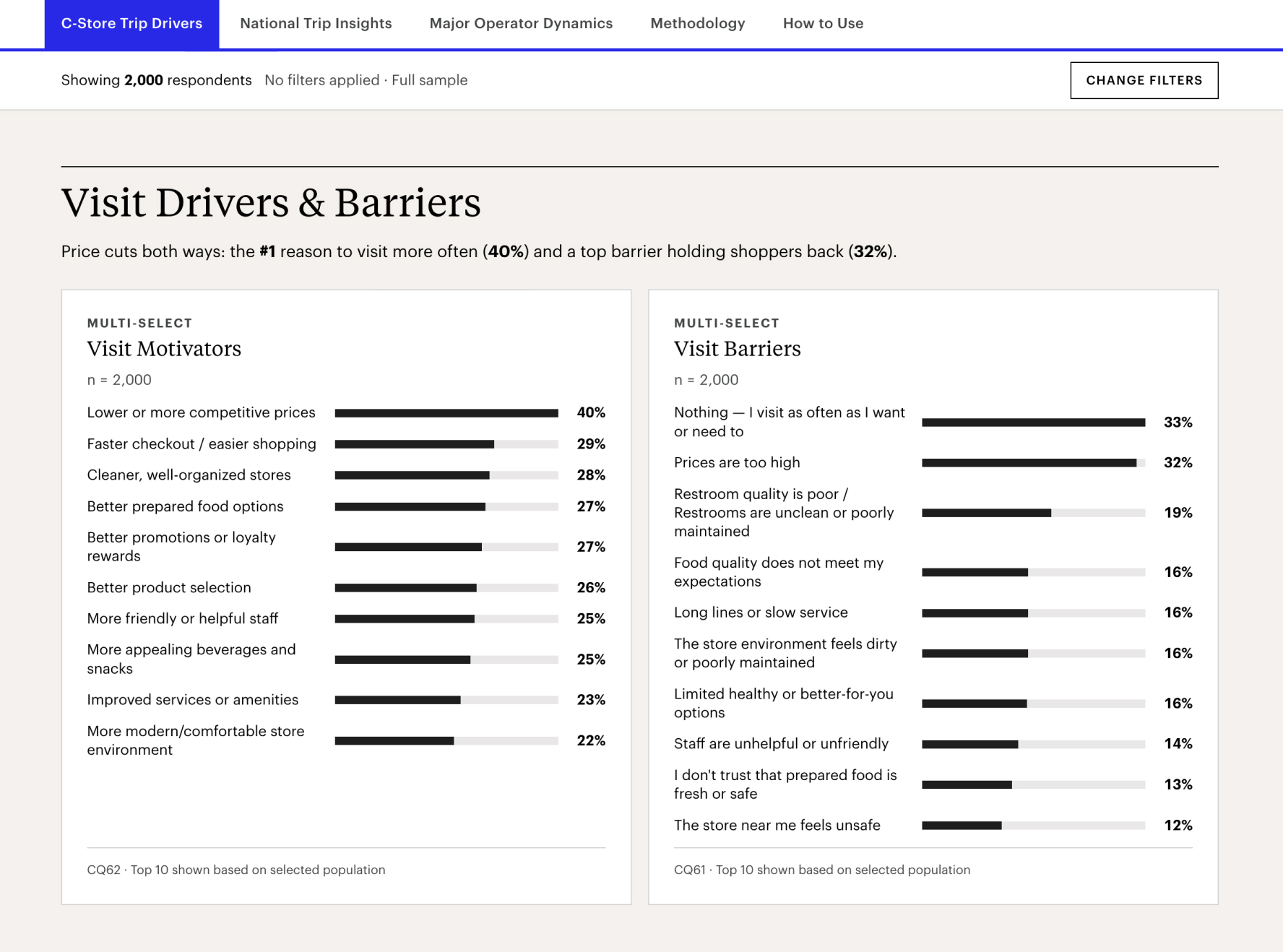Click 'Limited healthy or better-for-you options' label
Image resolution: width=1283 pixels, height=952 pixels.
tap(783, 704)
